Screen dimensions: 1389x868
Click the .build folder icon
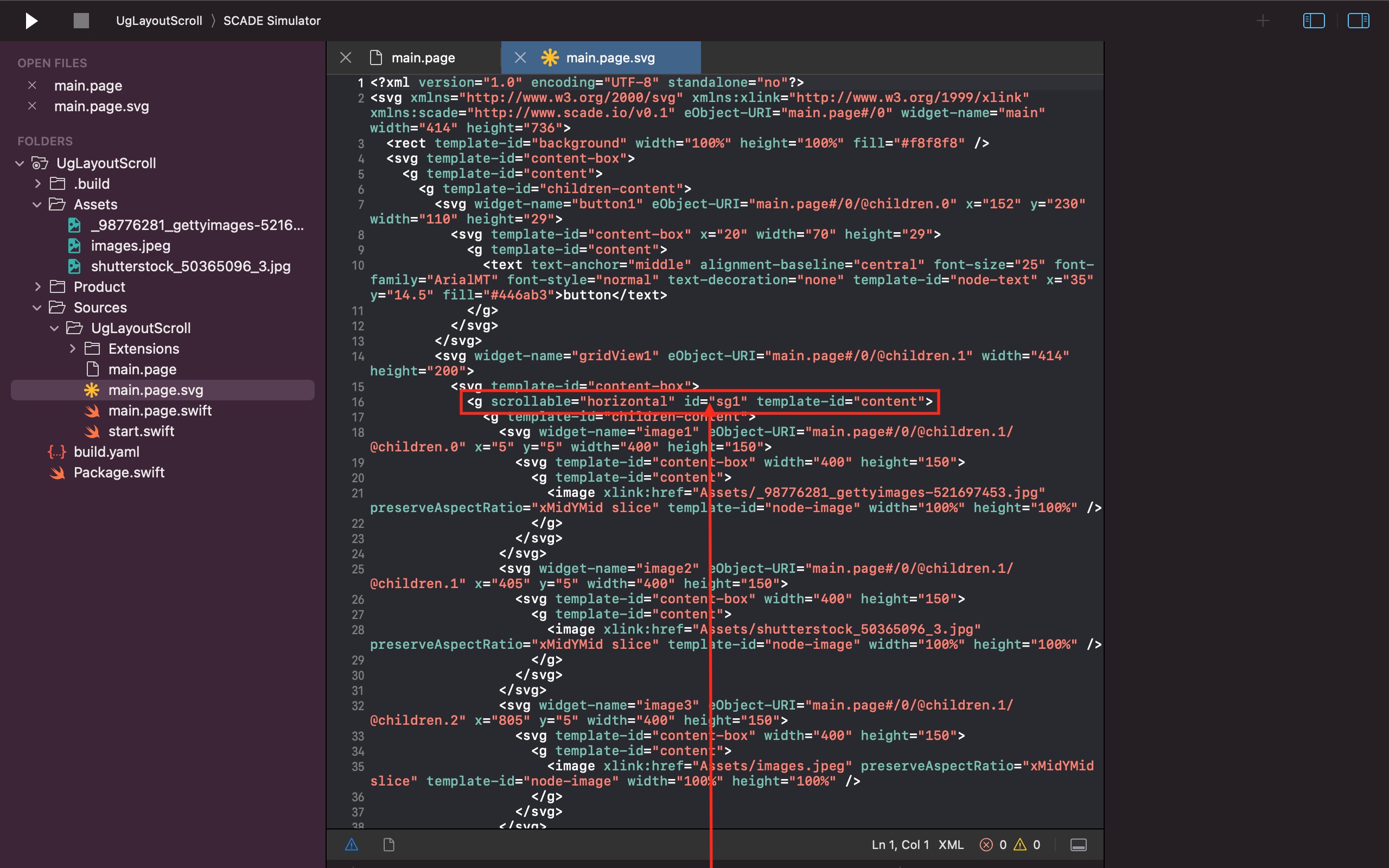tap(58, 184)
